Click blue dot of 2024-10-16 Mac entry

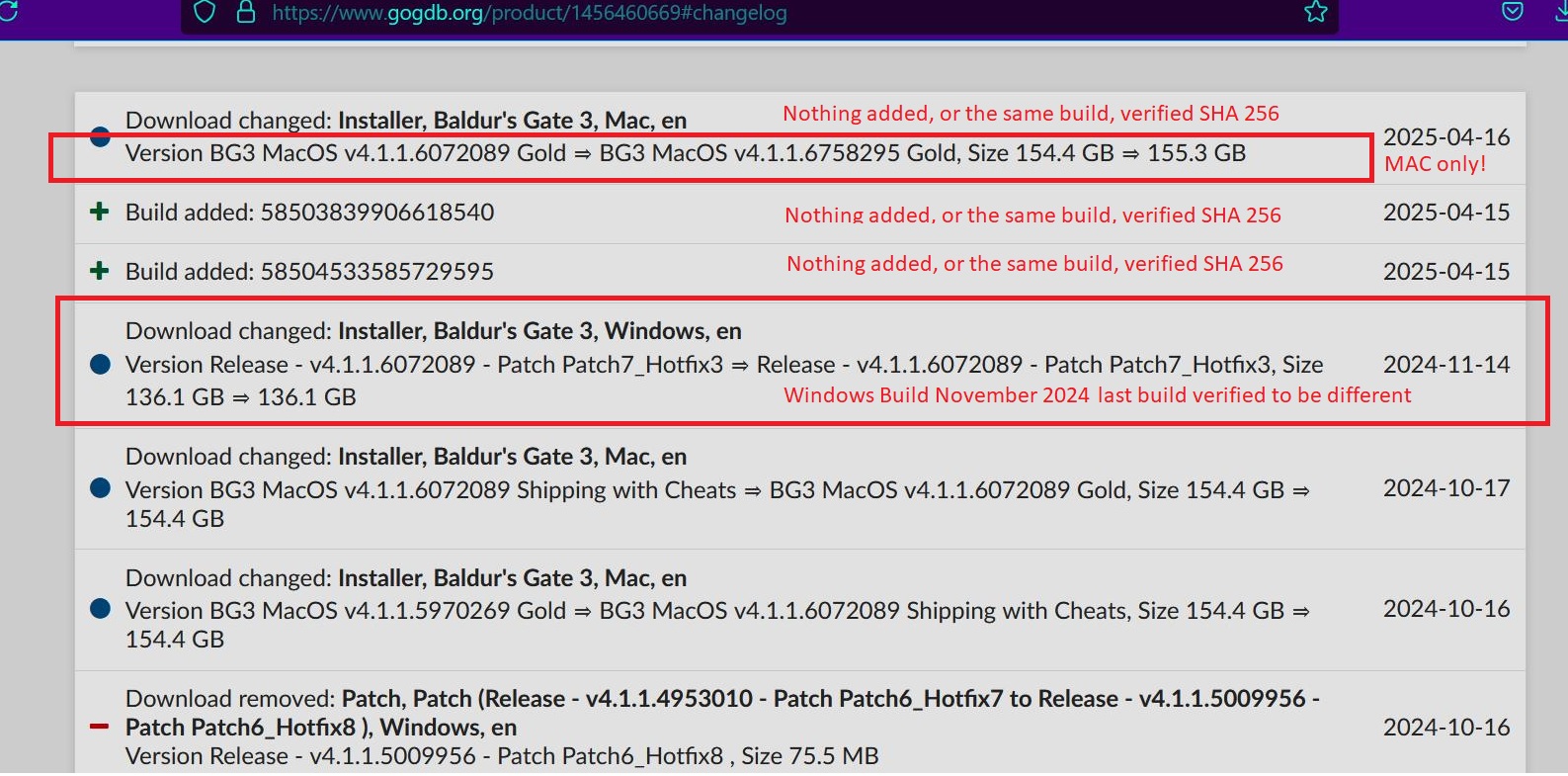point(100,608)
